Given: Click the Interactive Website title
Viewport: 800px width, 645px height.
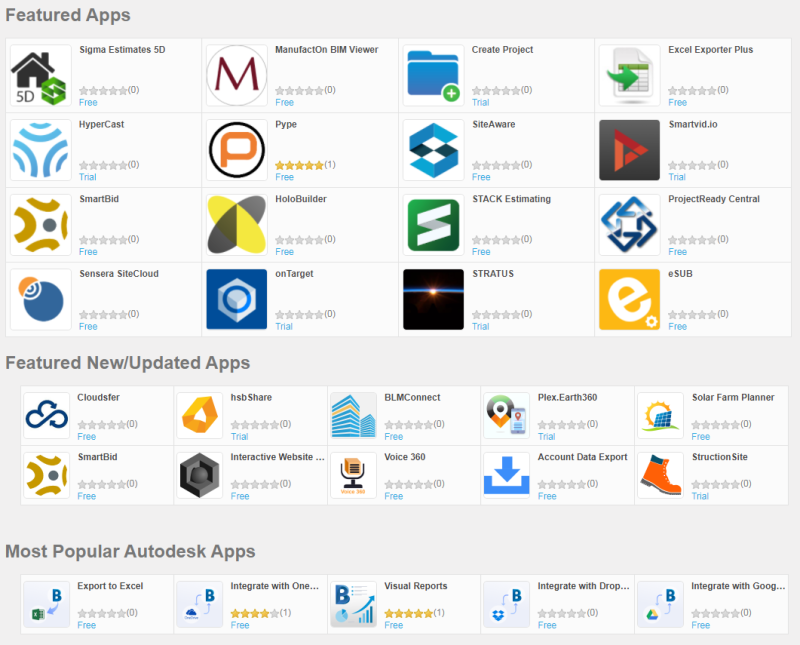Looking at the screenshot, I should 278,457.
